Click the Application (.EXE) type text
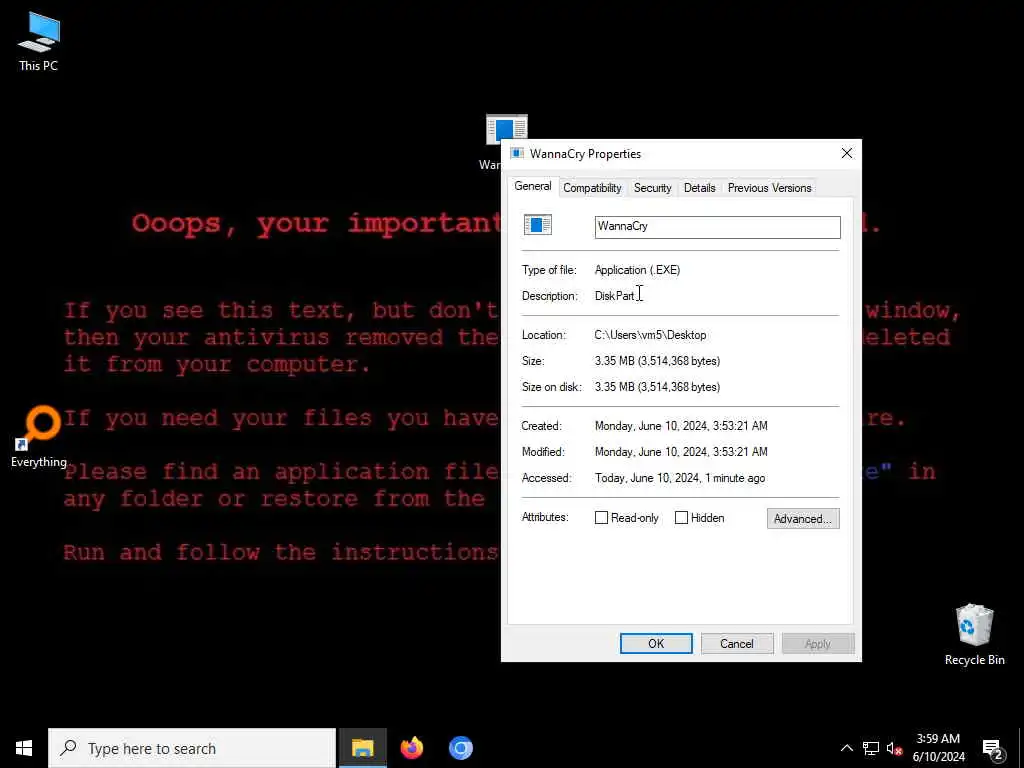The width and height of the screenshot is (1024, 768). pos(637,270)
